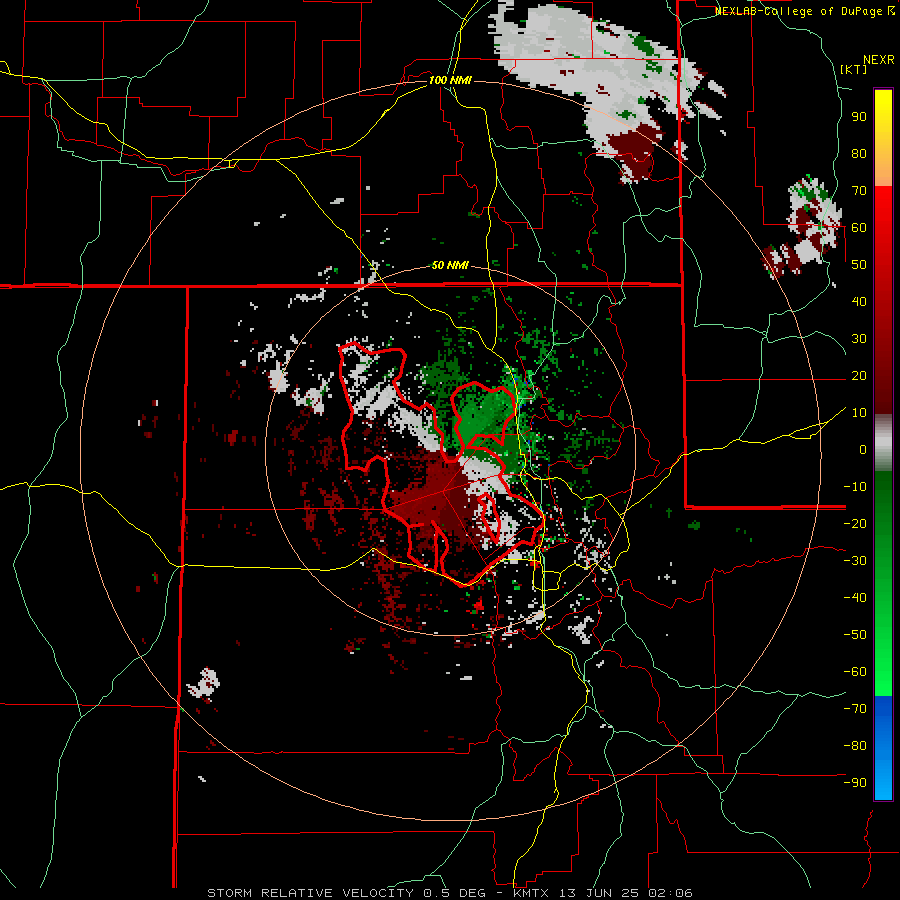Viewport: 900px width, 900px height.
Task: Pick the gray zero-velocity segment of color bar
Action: 883,443
